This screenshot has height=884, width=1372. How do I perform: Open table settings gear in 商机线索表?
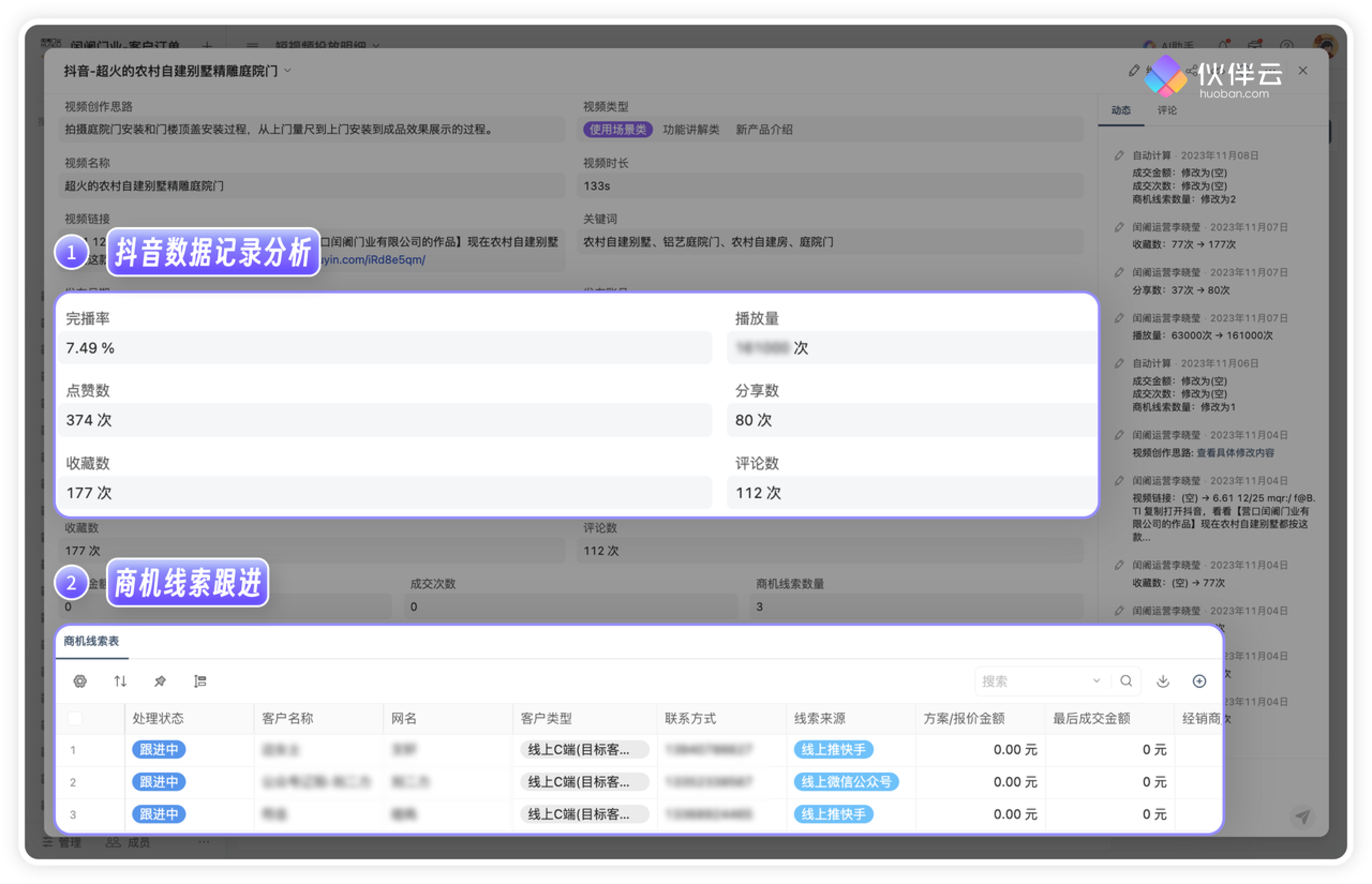pos(80,681)
